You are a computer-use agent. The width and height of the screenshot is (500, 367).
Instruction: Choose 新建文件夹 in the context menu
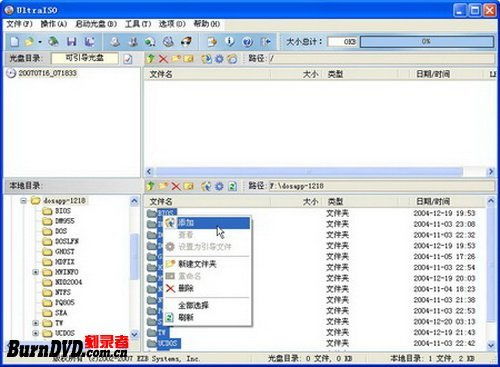tap(207, 264)
